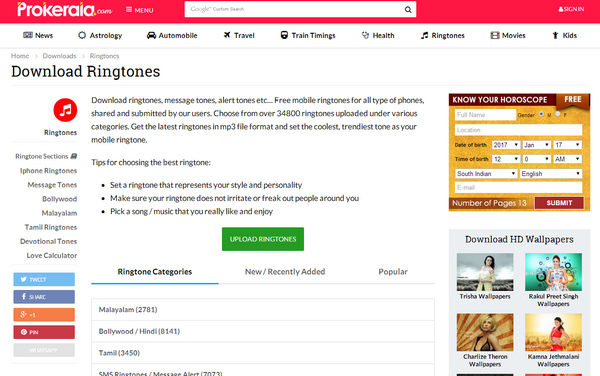
Task: Open the birth hour dropdown (12)
Action: tap(505, 159)
